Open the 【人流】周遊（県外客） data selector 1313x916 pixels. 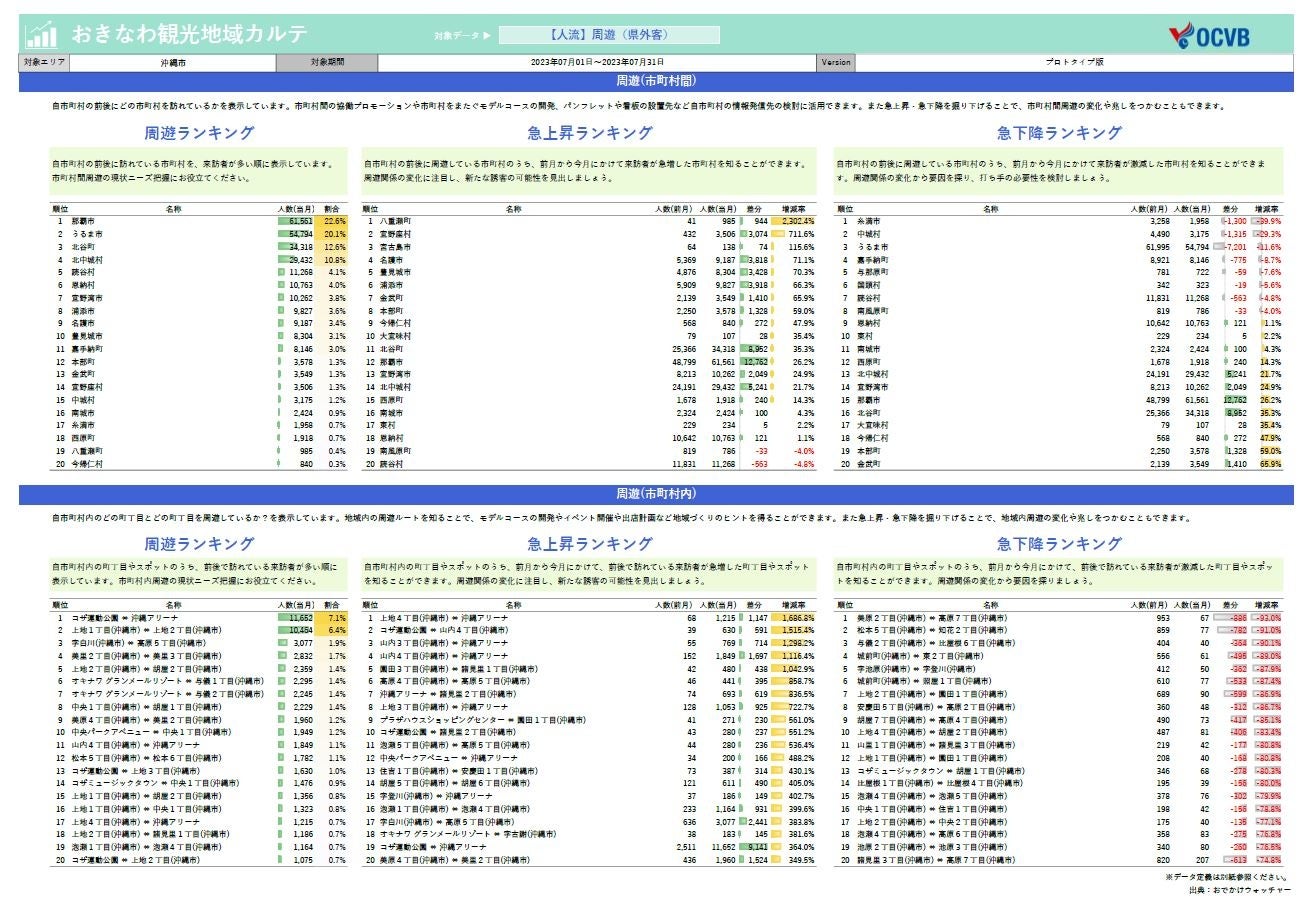[x=608, y=35]
